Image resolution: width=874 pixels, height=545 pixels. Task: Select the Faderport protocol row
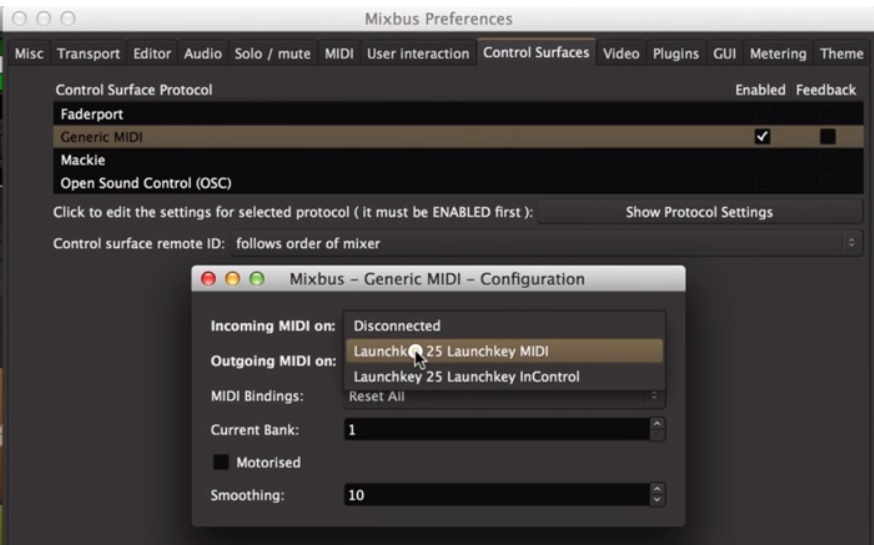(458, 114)
